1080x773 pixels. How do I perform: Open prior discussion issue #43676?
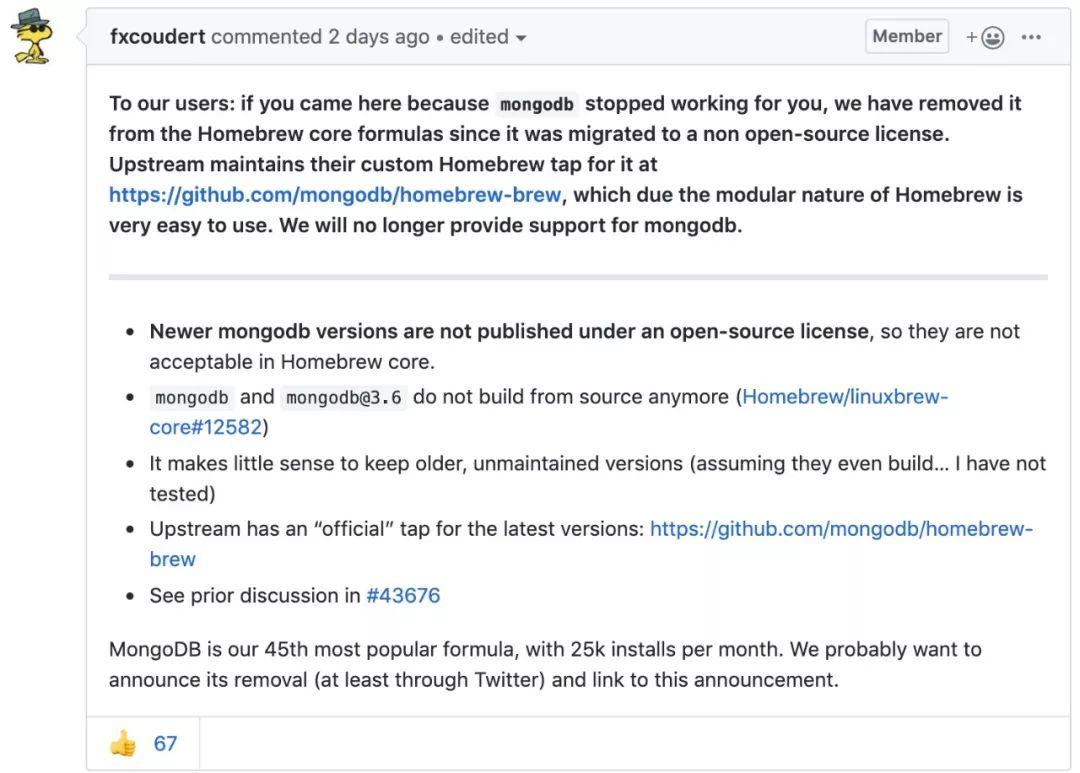pyautogui.click(x=403, y=595)
